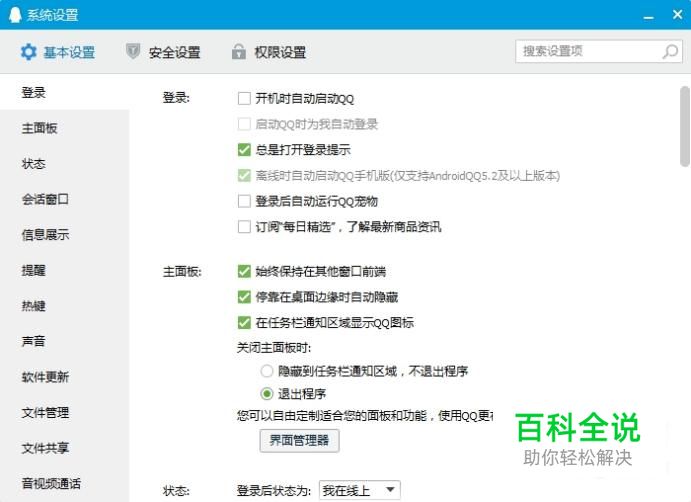Focus the 搜索设置项 search field
This screenshot has height=502, width=691.
pyautogui.click(x=599, y=52)
